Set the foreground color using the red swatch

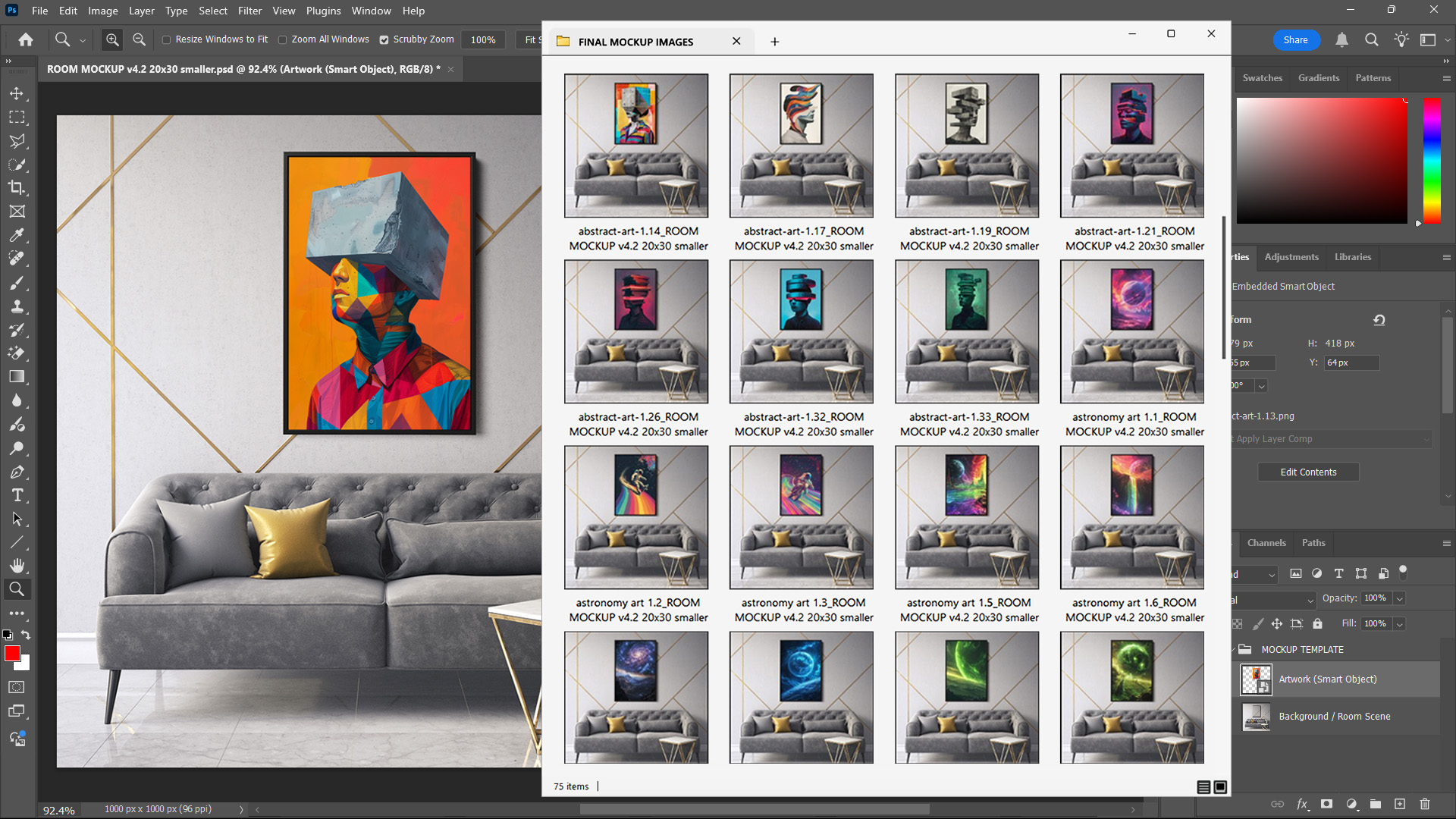[11, 654]
